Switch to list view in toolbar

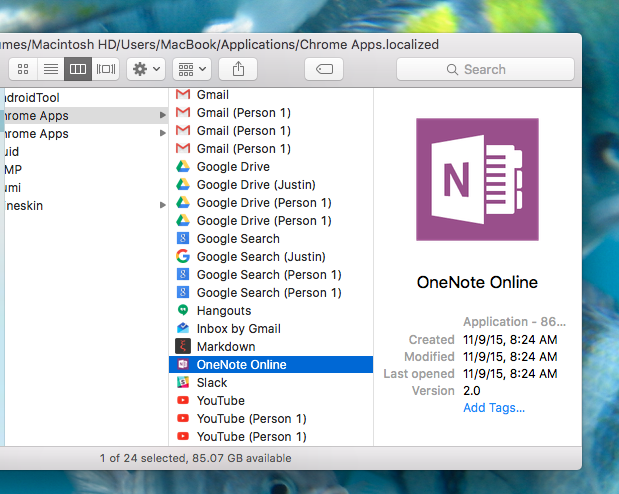click(x=50, y=69)
